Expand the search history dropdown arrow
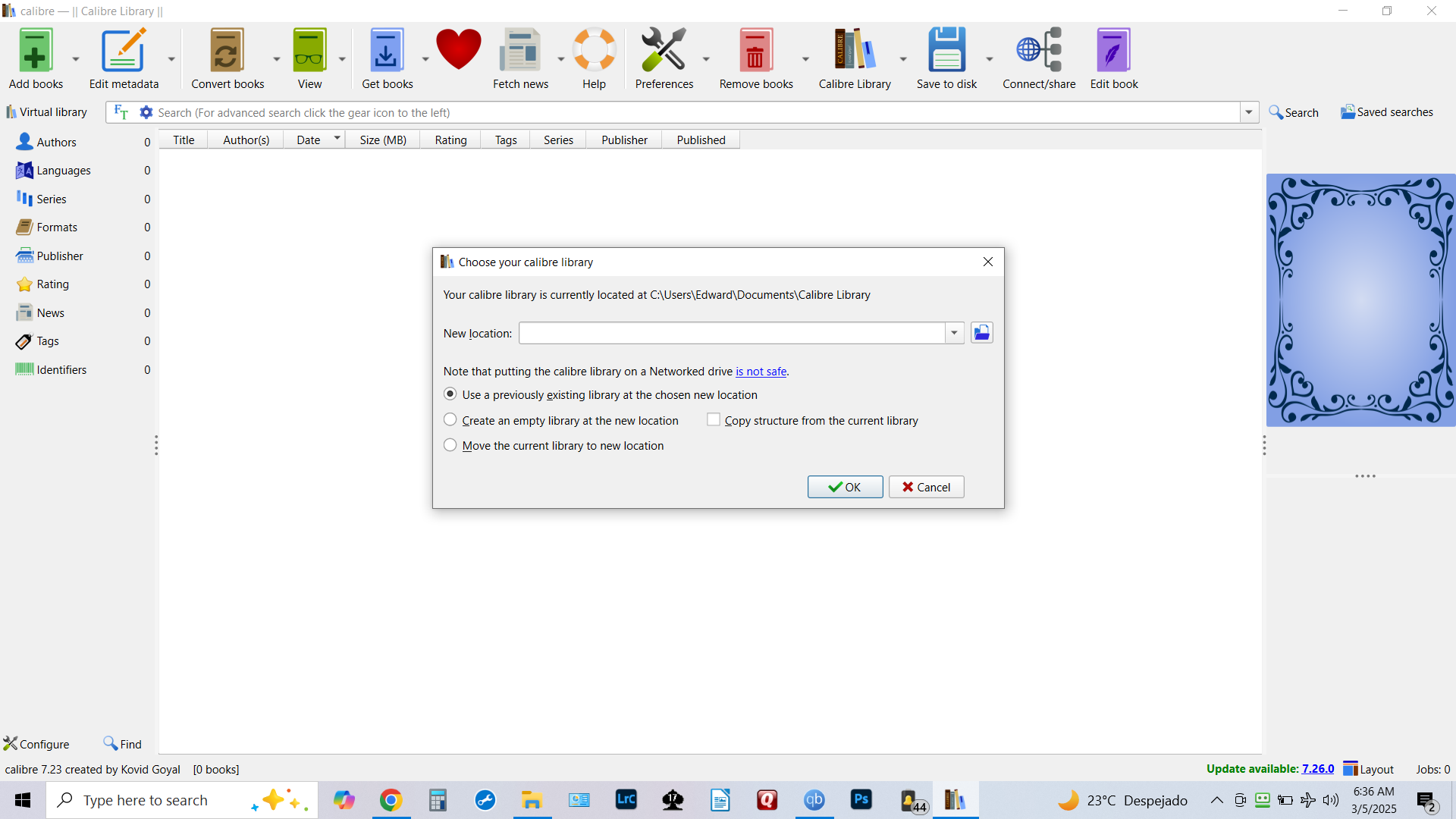Screen dimensions: 1456x819 1249,112
